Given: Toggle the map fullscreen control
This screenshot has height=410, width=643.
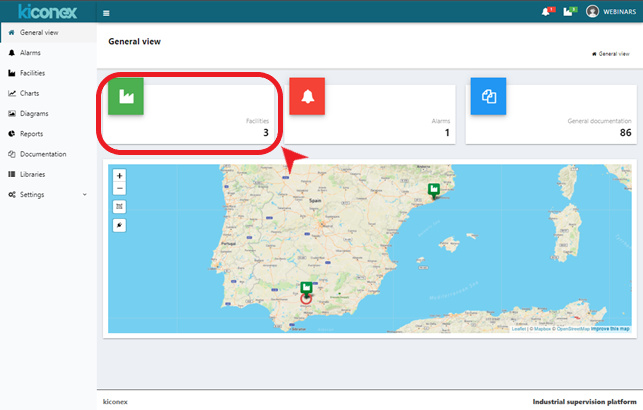Looking at the screenshot, I should (120, 206).
